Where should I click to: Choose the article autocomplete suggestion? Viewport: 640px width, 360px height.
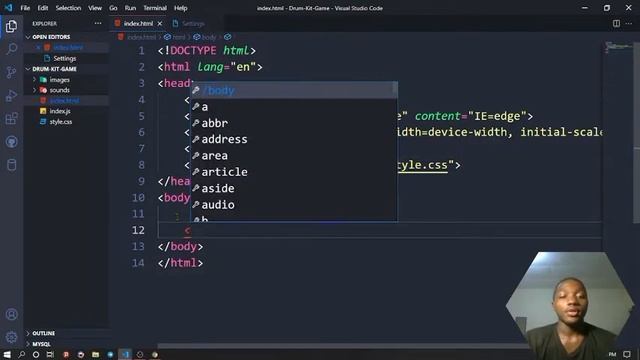(x=294, y=172)
